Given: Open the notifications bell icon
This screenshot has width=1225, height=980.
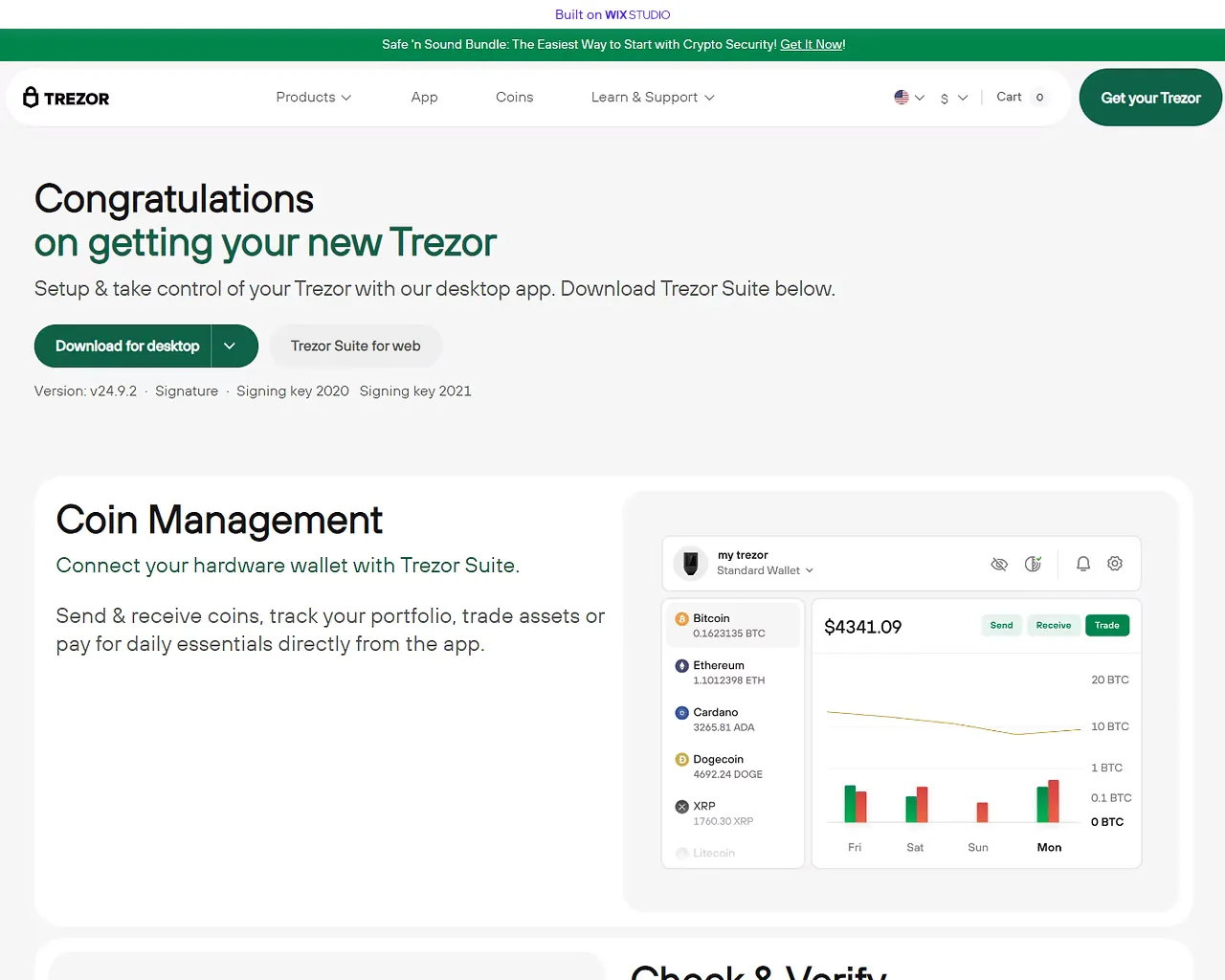Looking at the screenshot, I should pyautogui.click(x=1083, y=564).
